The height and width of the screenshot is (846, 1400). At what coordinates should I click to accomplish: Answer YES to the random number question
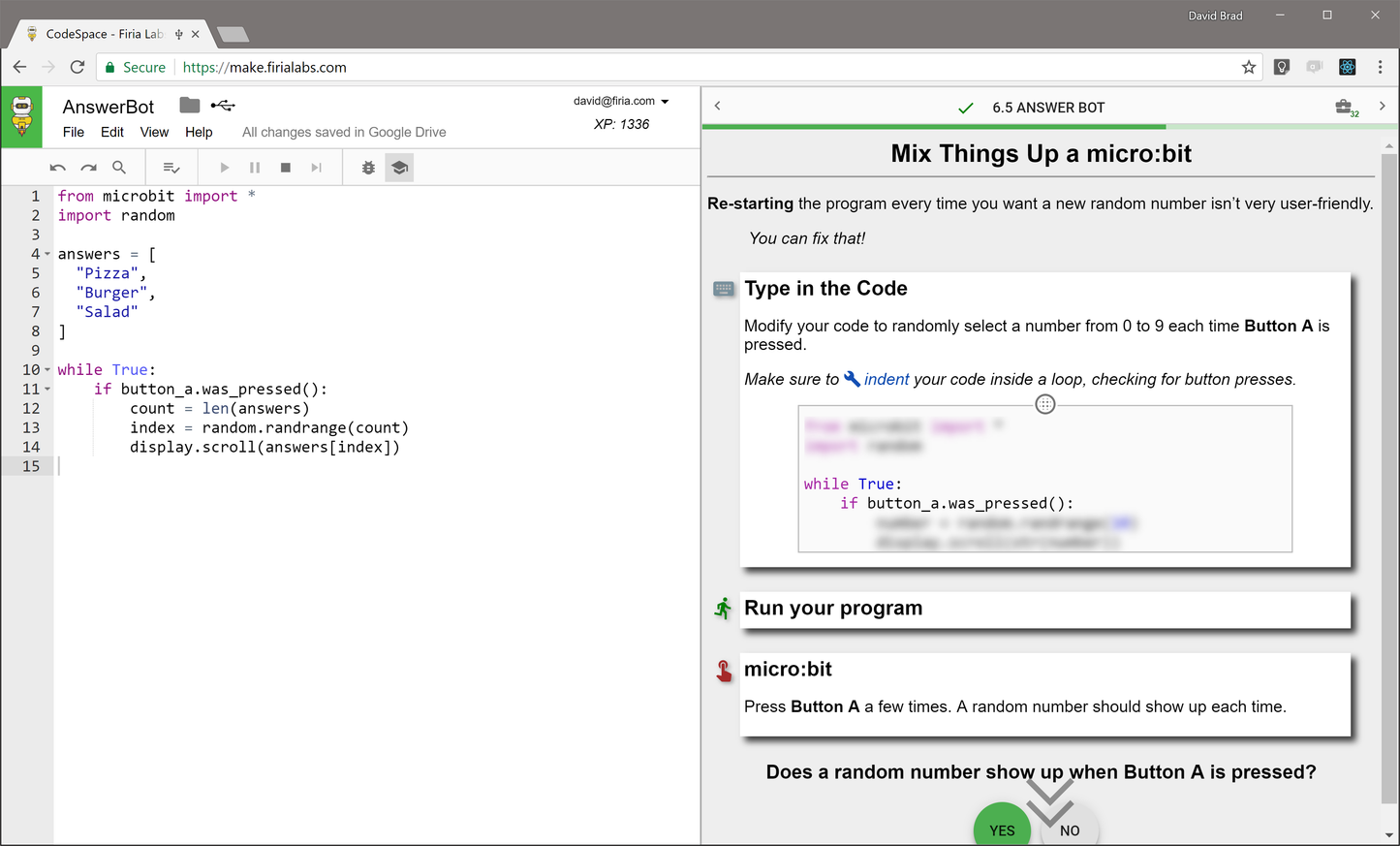coord(1002,828)
